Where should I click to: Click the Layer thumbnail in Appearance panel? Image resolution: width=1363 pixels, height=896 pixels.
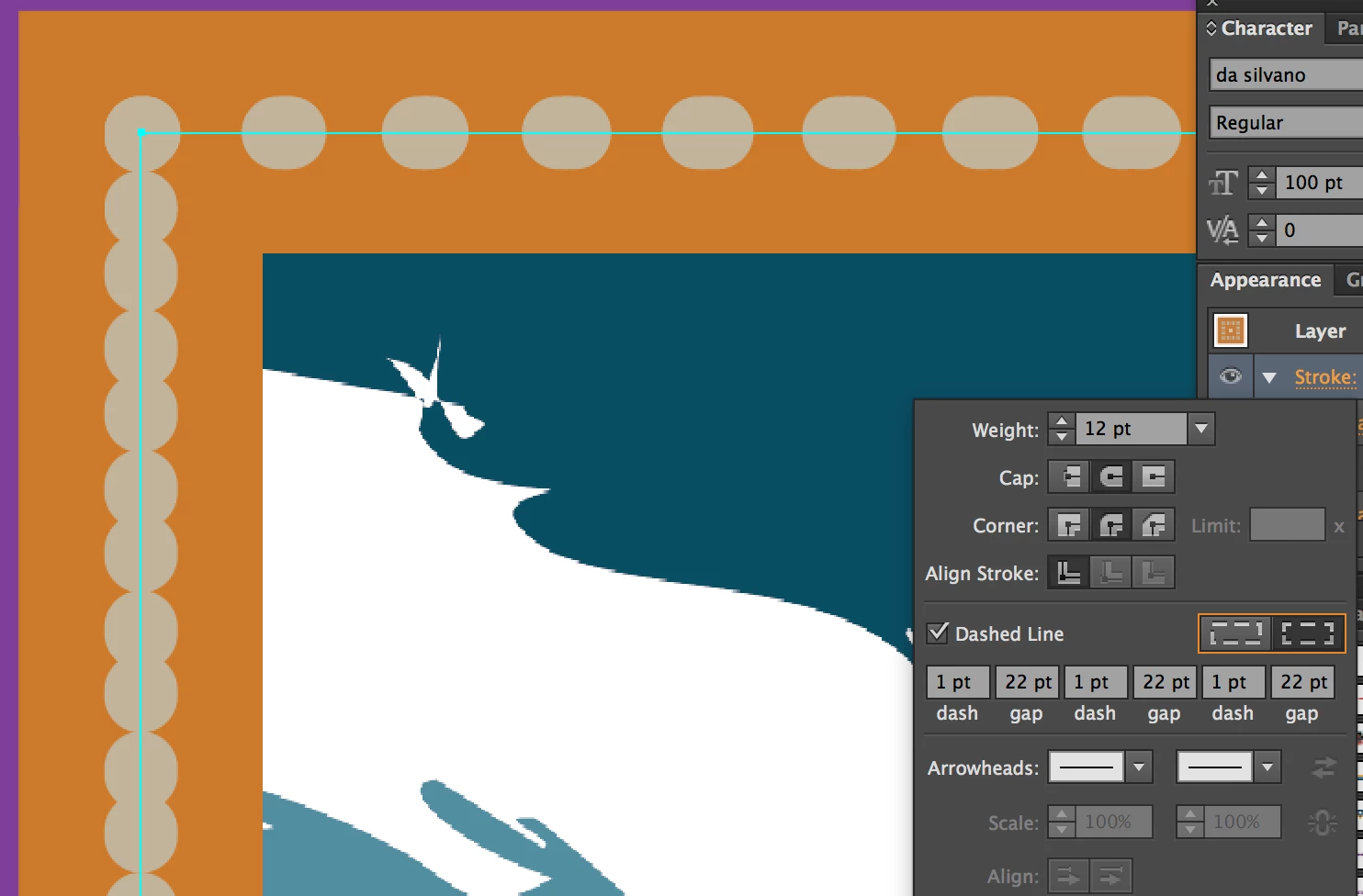click(1231, 330)
